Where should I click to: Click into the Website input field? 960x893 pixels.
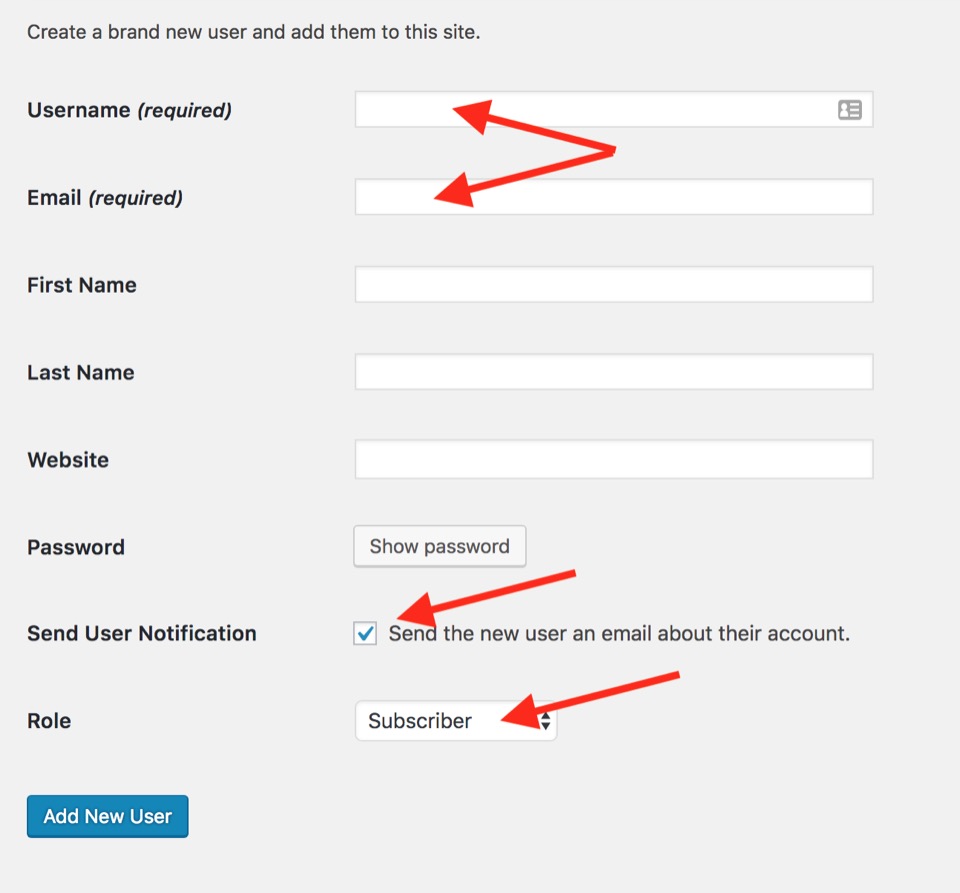pyautogui.click(x=613, y=459)
